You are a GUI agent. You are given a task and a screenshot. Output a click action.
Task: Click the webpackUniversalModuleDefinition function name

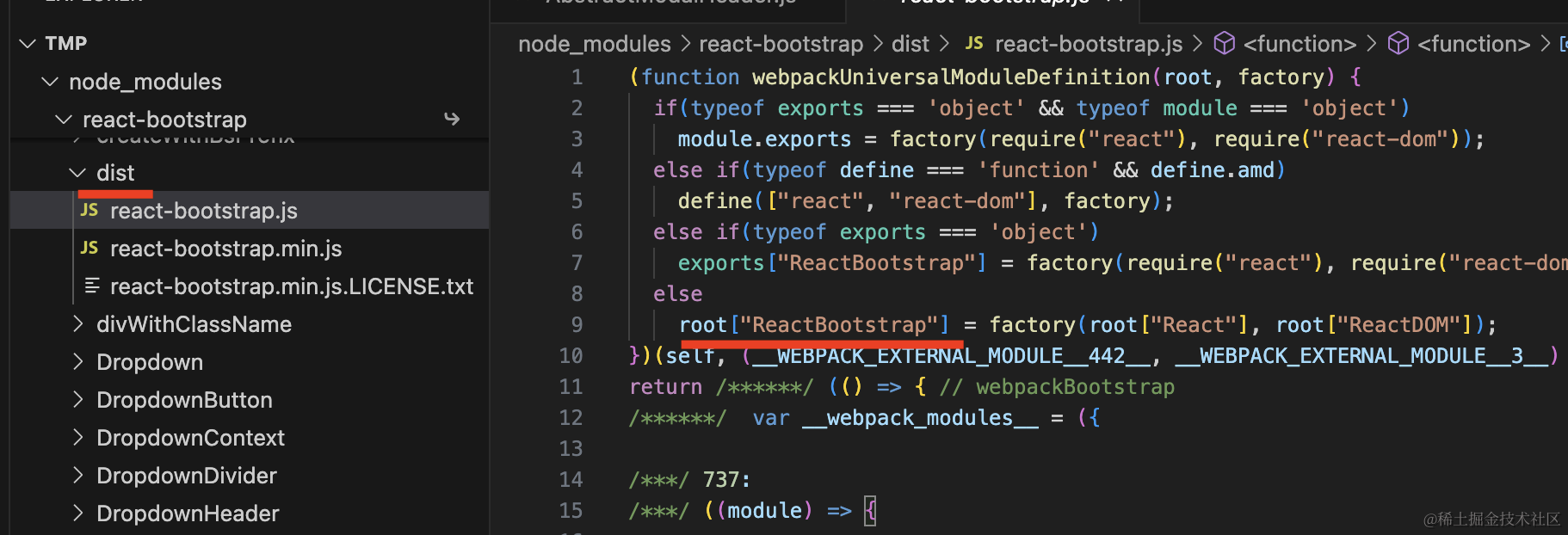[951, 77]
